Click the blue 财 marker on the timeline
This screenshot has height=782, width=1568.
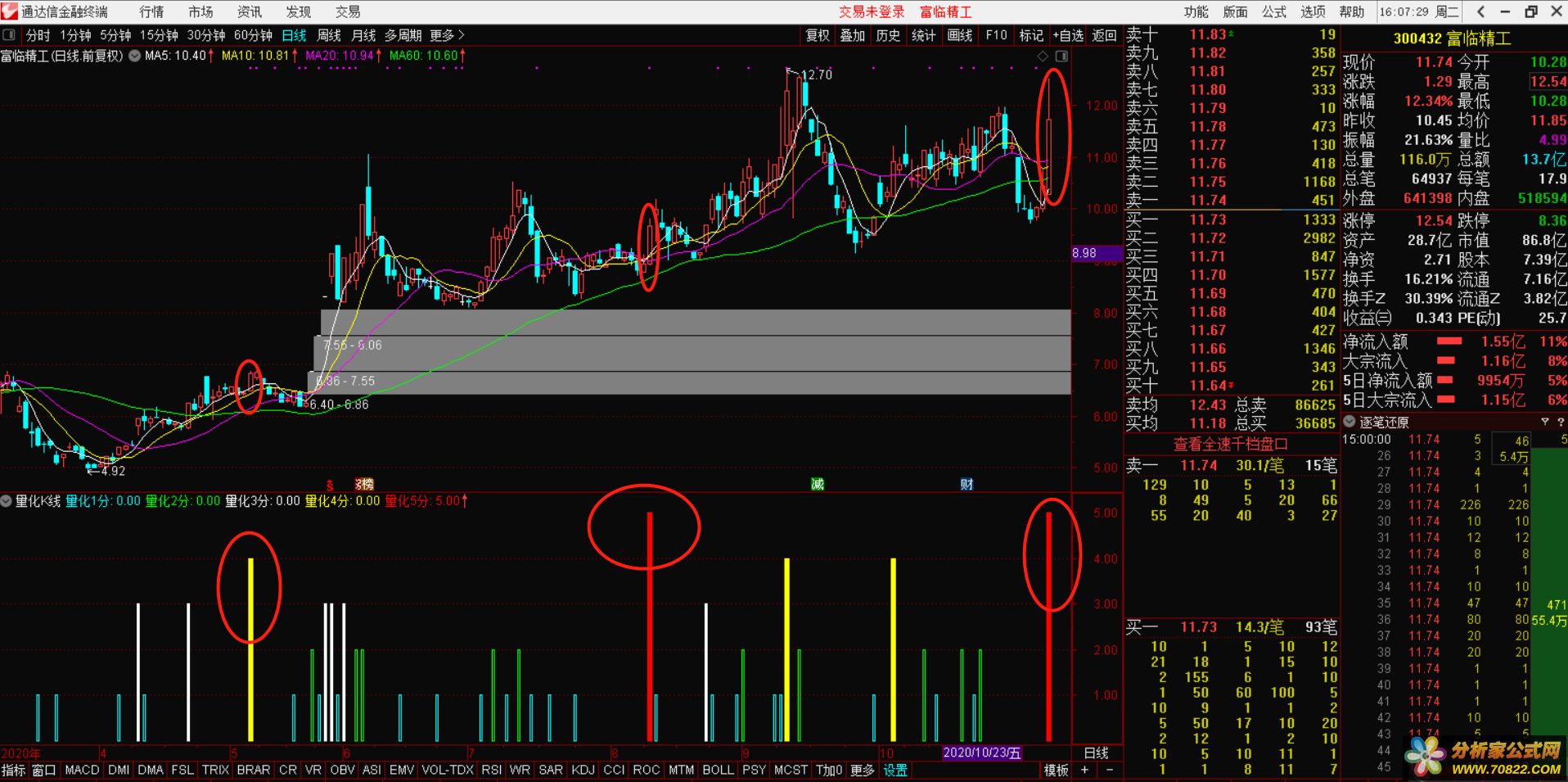pos(966,484)
